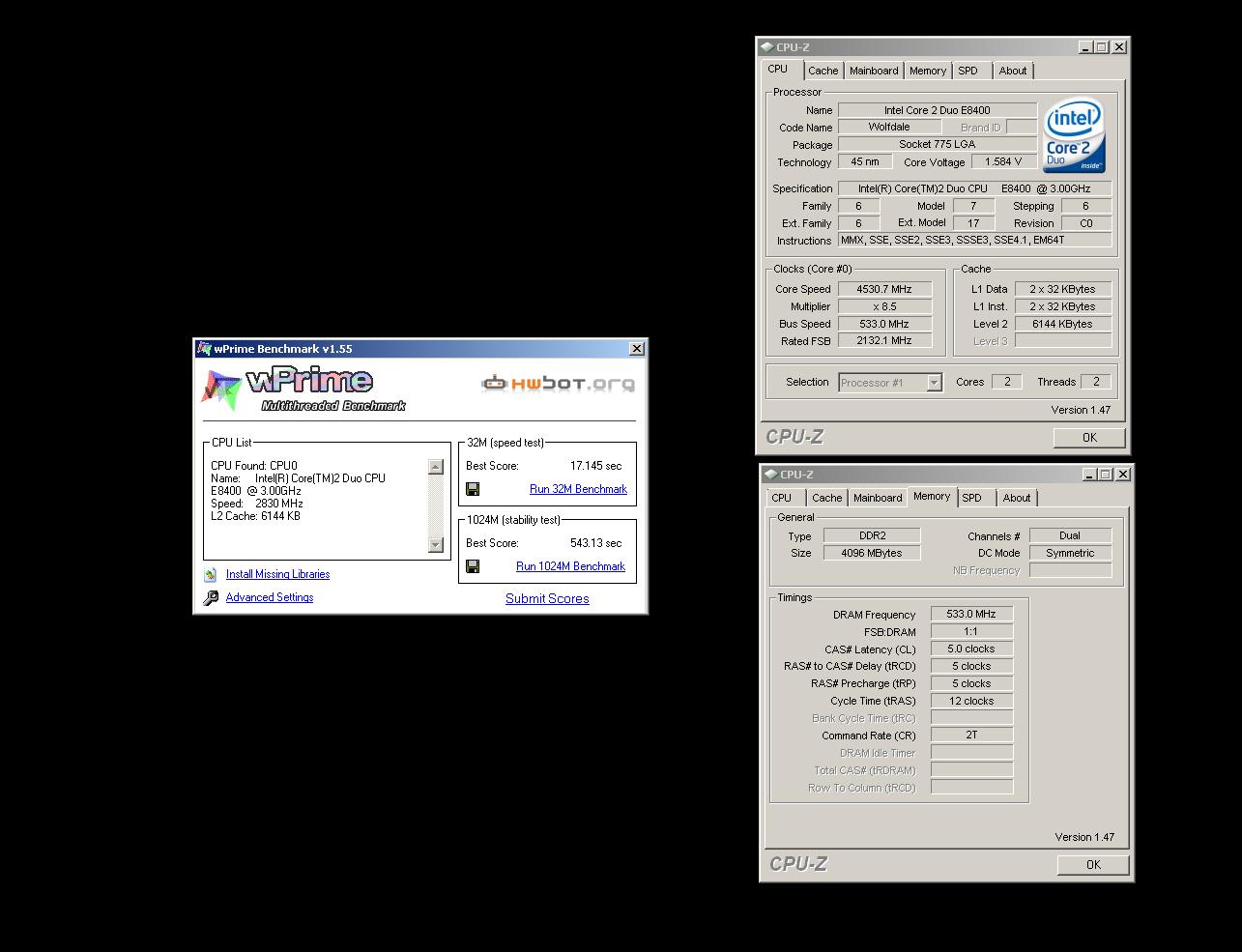Click the CAS# Latency value 5.0 clocks
Image resolution: width=1242 pixels, height=952 pixels.
pos(971,649)
